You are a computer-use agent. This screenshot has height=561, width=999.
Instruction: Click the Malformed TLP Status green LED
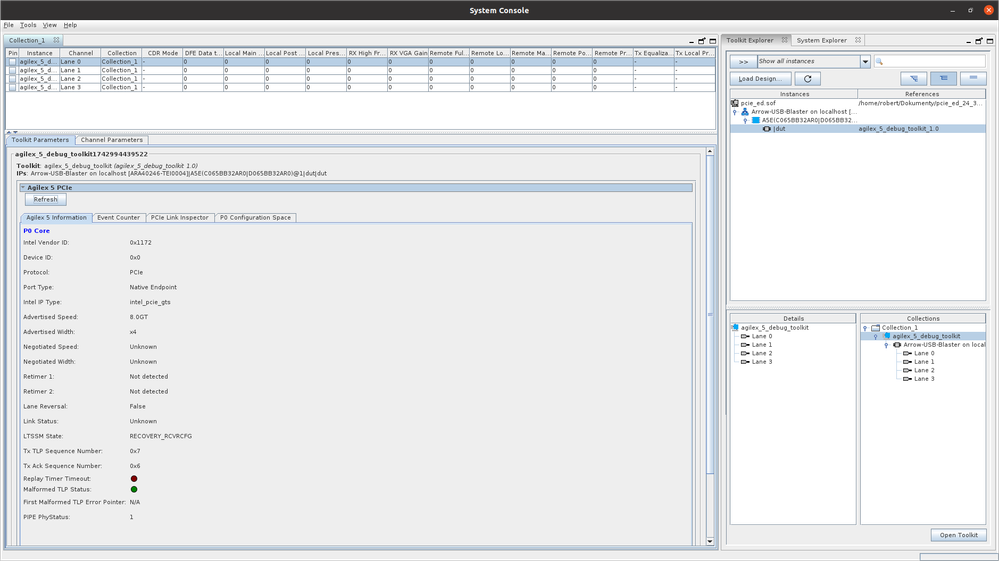[134, 490]
